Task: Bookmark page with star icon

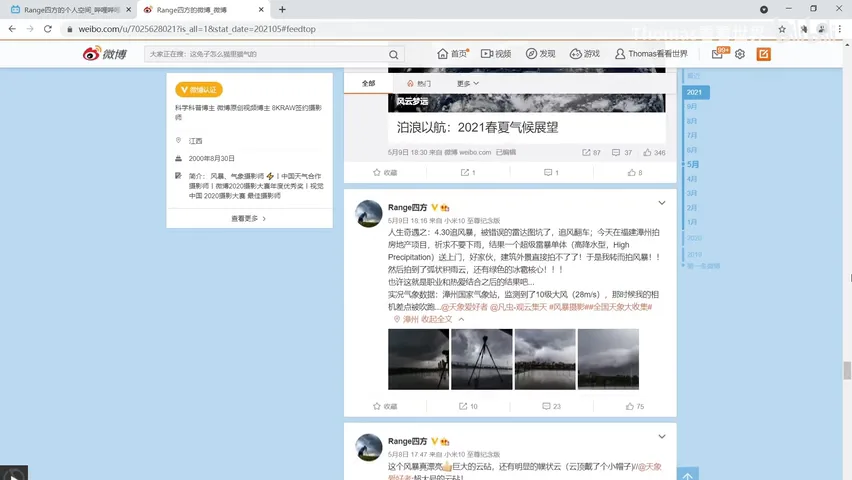Action: point(782,29)
